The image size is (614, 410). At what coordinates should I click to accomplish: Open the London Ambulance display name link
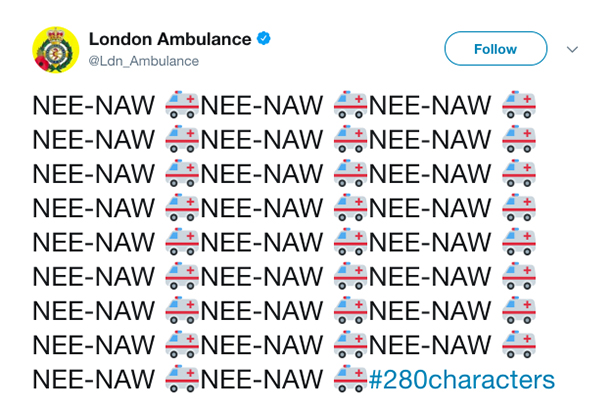click(x=170, y=39)
